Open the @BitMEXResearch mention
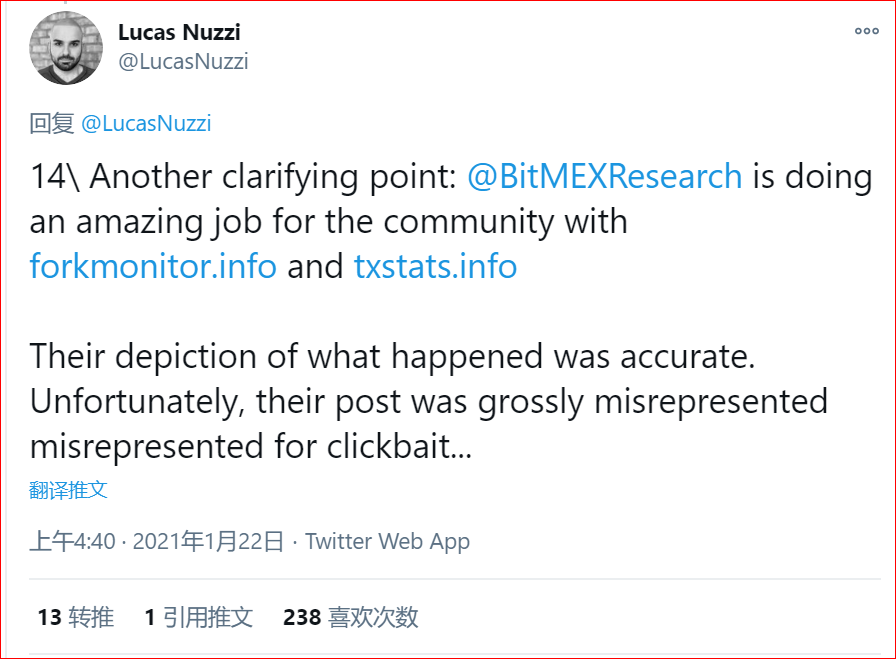The image size is (896, 659). click(604, 176)
